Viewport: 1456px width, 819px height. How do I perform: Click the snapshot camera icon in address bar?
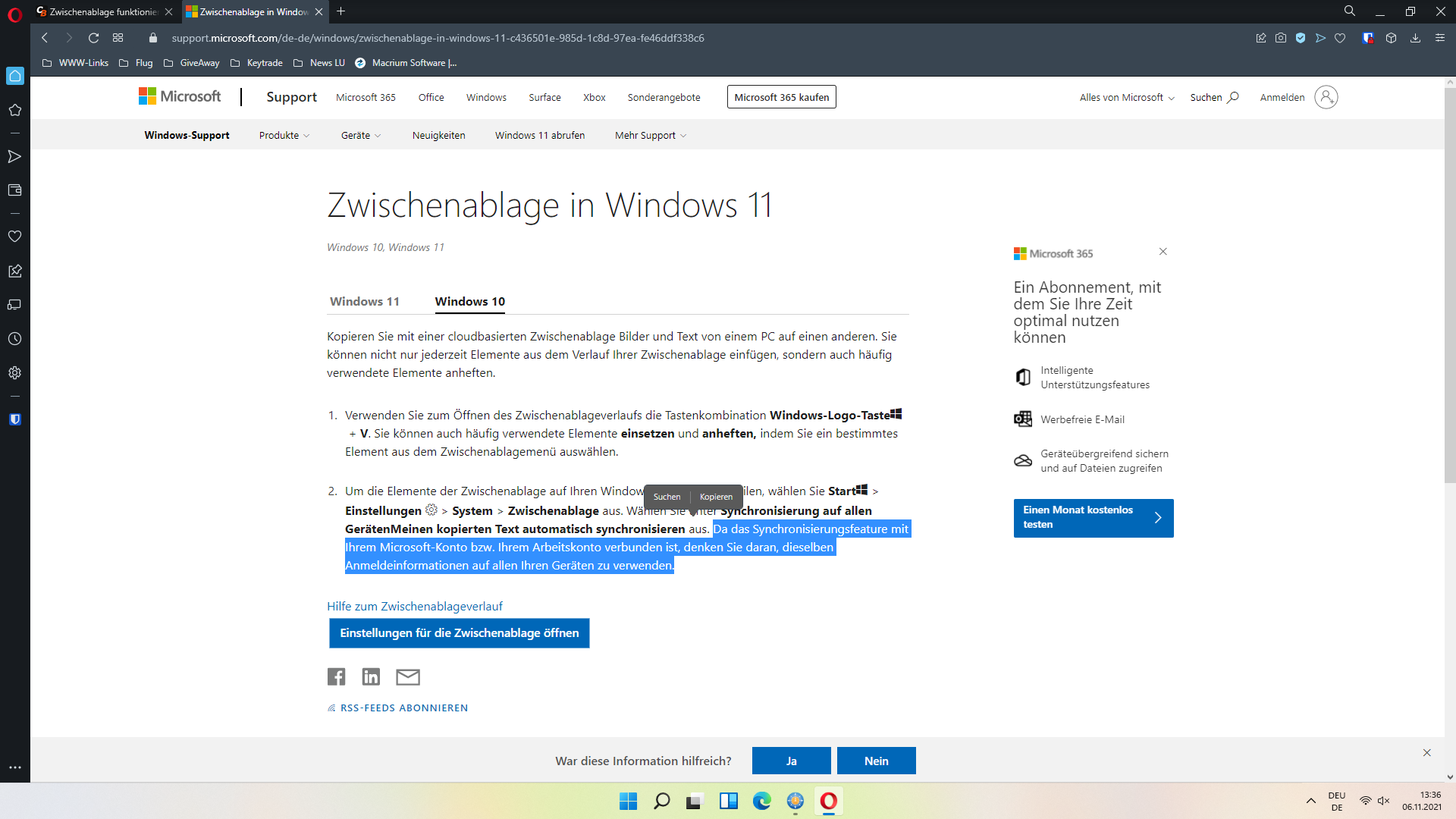point(1281,38)
